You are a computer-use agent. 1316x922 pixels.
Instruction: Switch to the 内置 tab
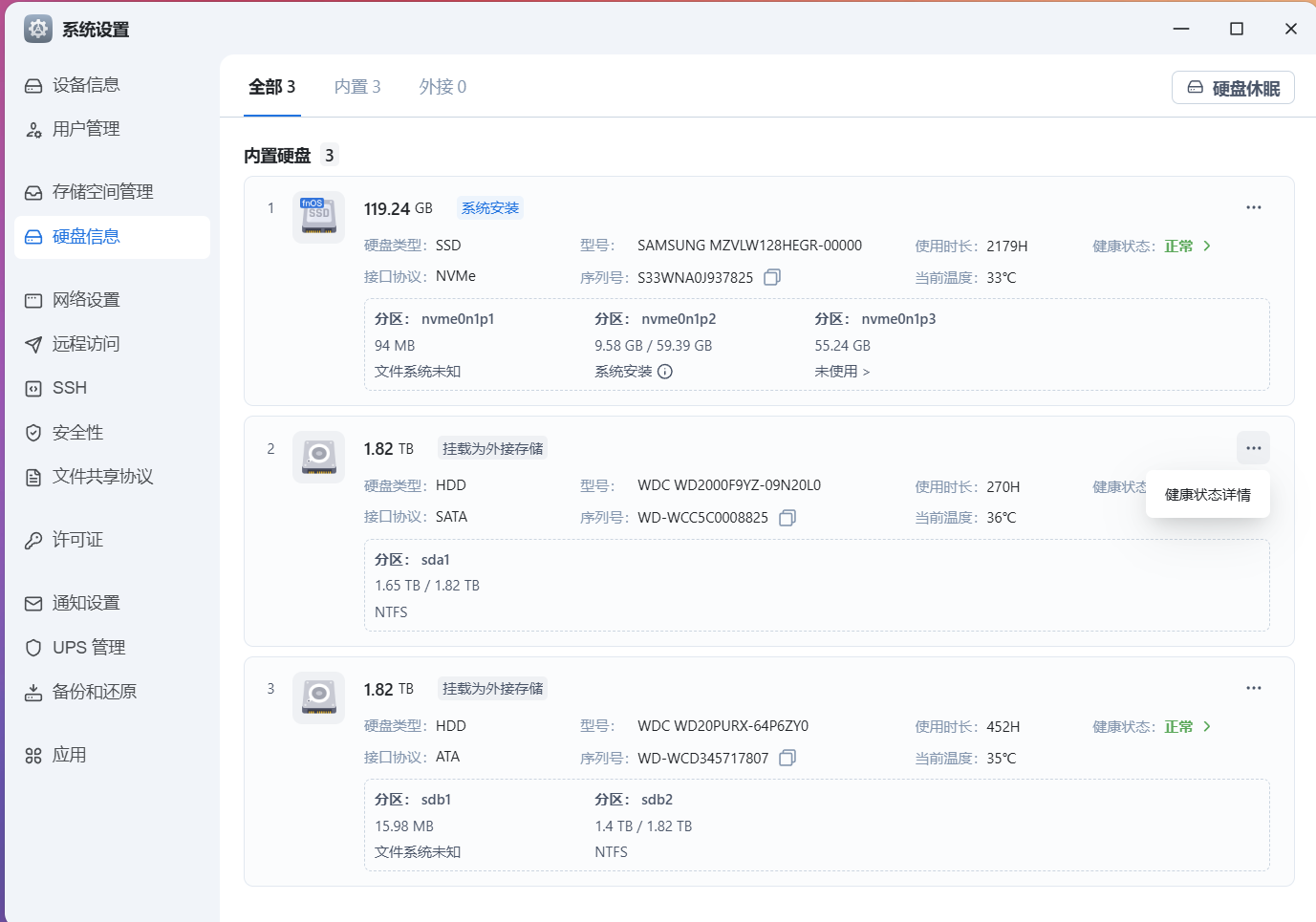point(357,86)
